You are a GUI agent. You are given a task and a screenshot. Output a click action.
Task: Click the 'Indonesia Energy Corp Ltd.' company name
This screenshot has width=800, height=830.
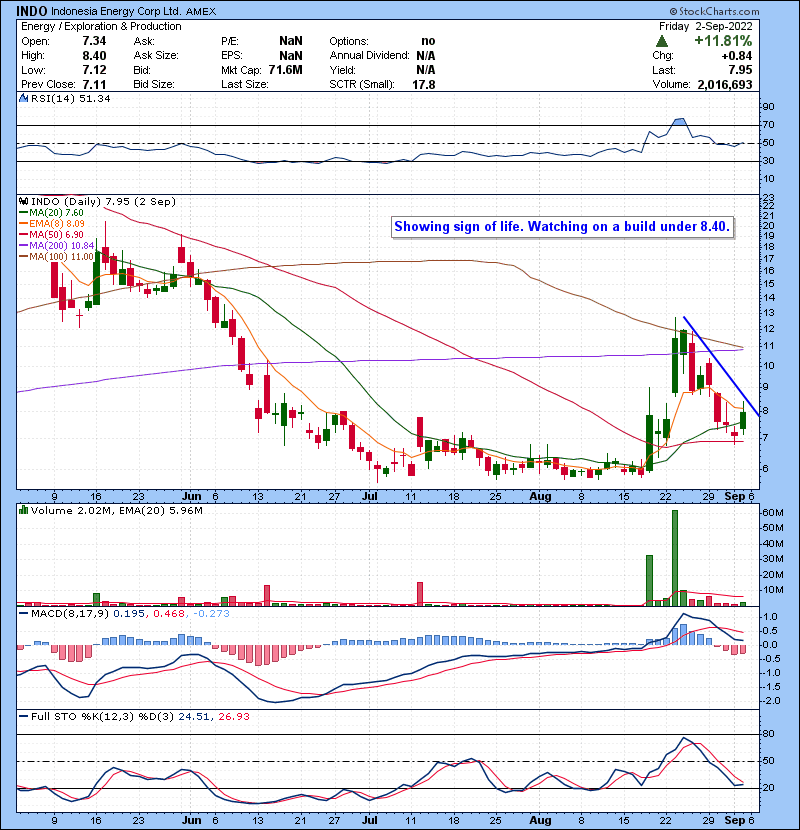(116, 11)
